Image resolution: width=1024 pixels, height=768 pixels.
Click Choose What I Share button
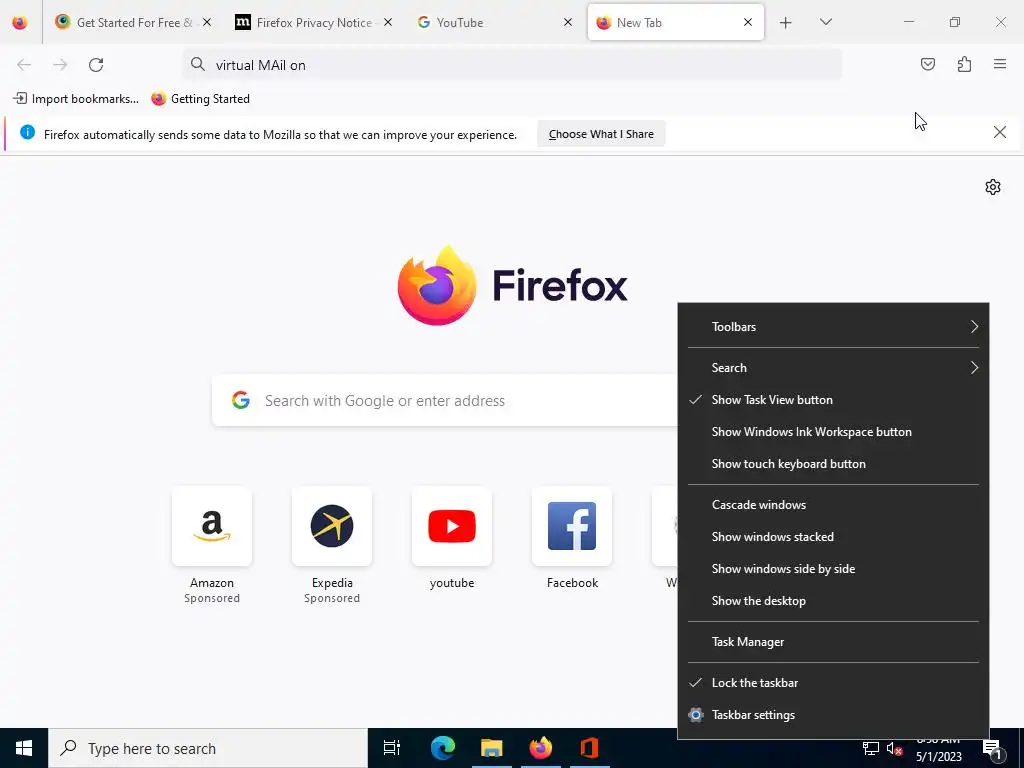(x=601, y=134)
